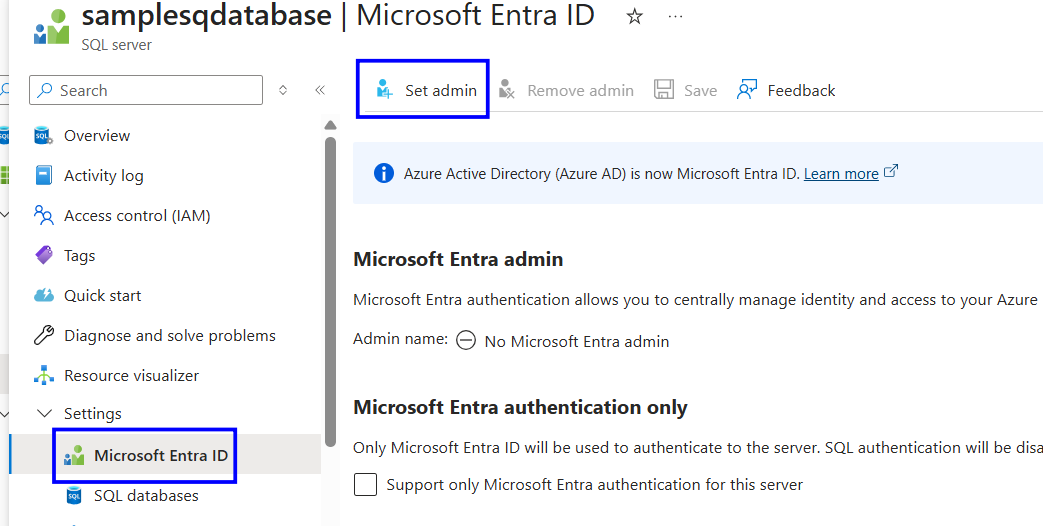Click the Quick start cloud icon
Image resolution: width=1043 pixels, height=526 pixels.
coord(43,295)
